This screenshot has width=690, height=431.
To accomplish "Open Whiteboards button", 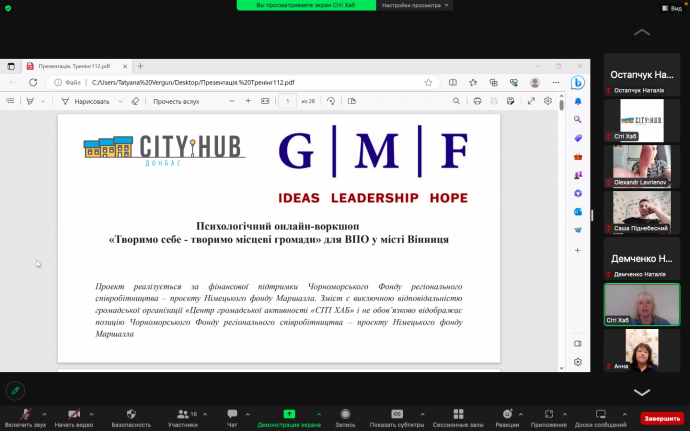I will [x=601, y=418].
